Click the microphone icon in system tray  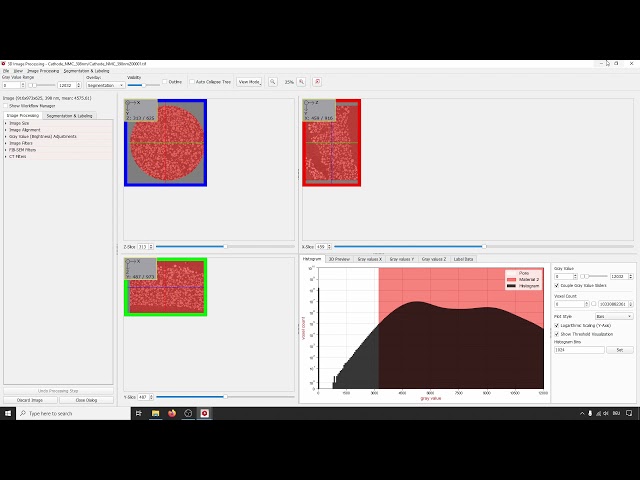tap(590, 413)
